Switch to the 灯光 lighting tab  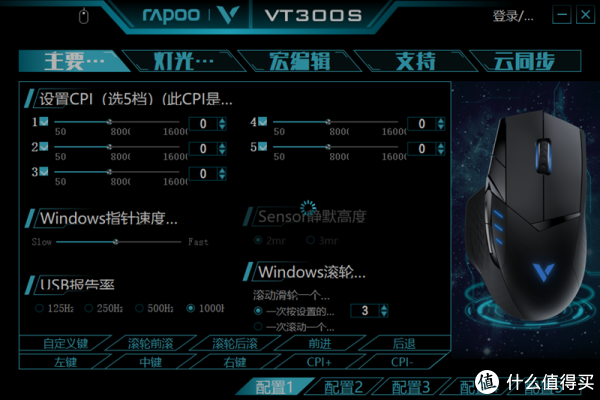[184, 61]
